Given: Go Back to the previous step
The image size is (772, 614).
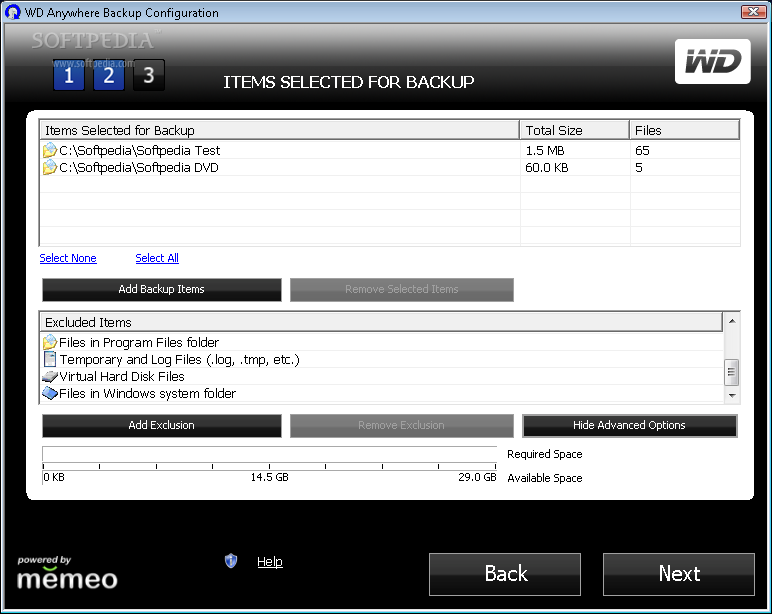Looking at the screenshot, I should [x=505, y=574].
